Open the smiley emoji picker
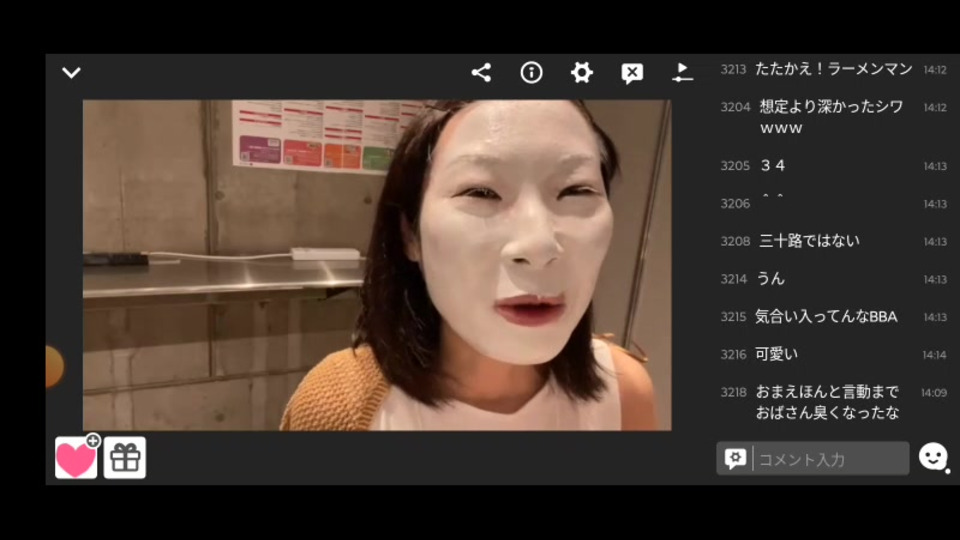 934,457
